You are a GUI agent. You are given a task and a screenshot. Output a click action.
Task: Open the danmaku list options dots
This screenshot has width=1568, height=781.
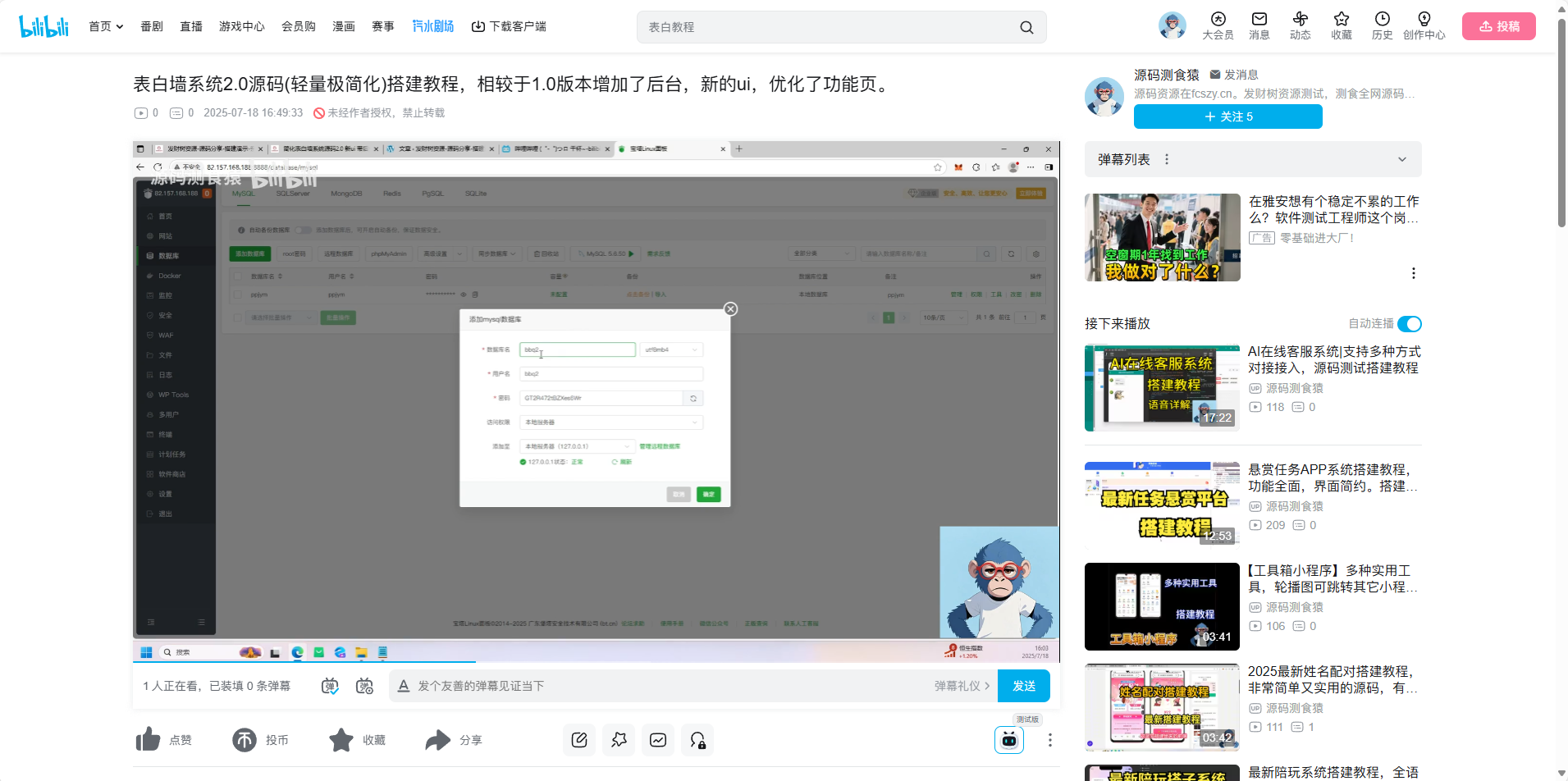tap(1167, 159)
